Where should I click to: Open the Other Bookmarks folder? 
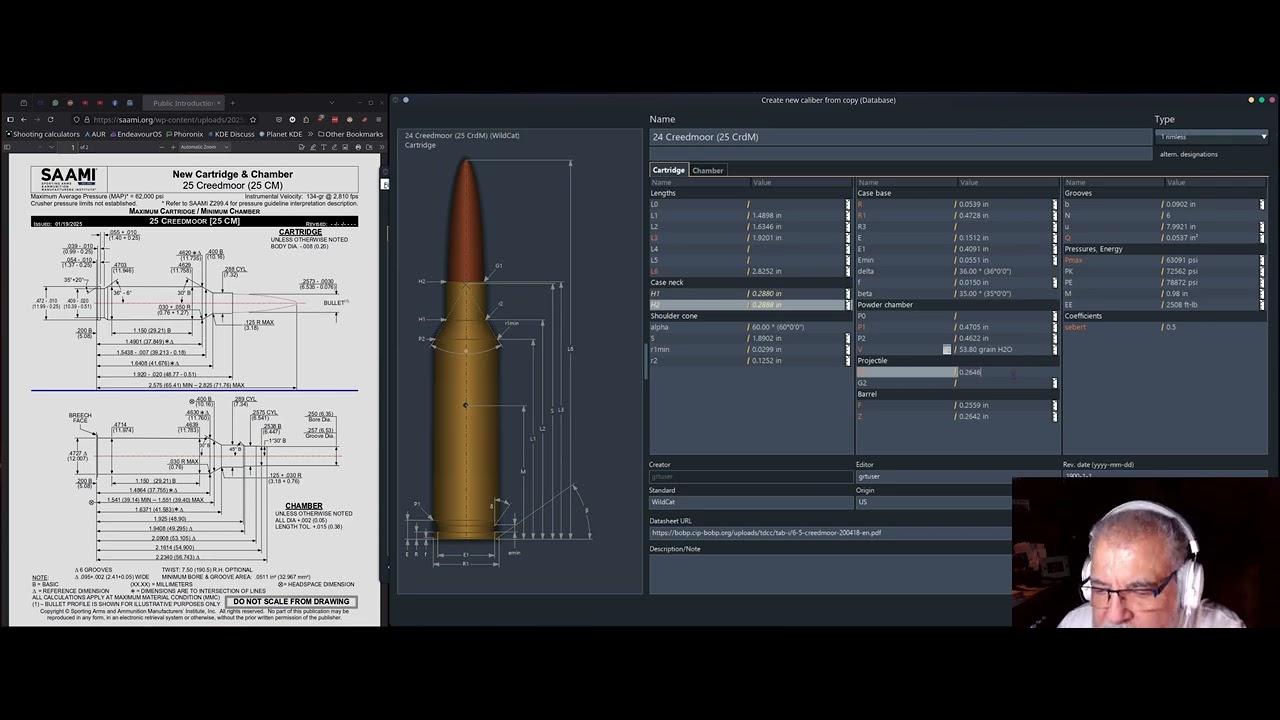(x=350, y=134)
